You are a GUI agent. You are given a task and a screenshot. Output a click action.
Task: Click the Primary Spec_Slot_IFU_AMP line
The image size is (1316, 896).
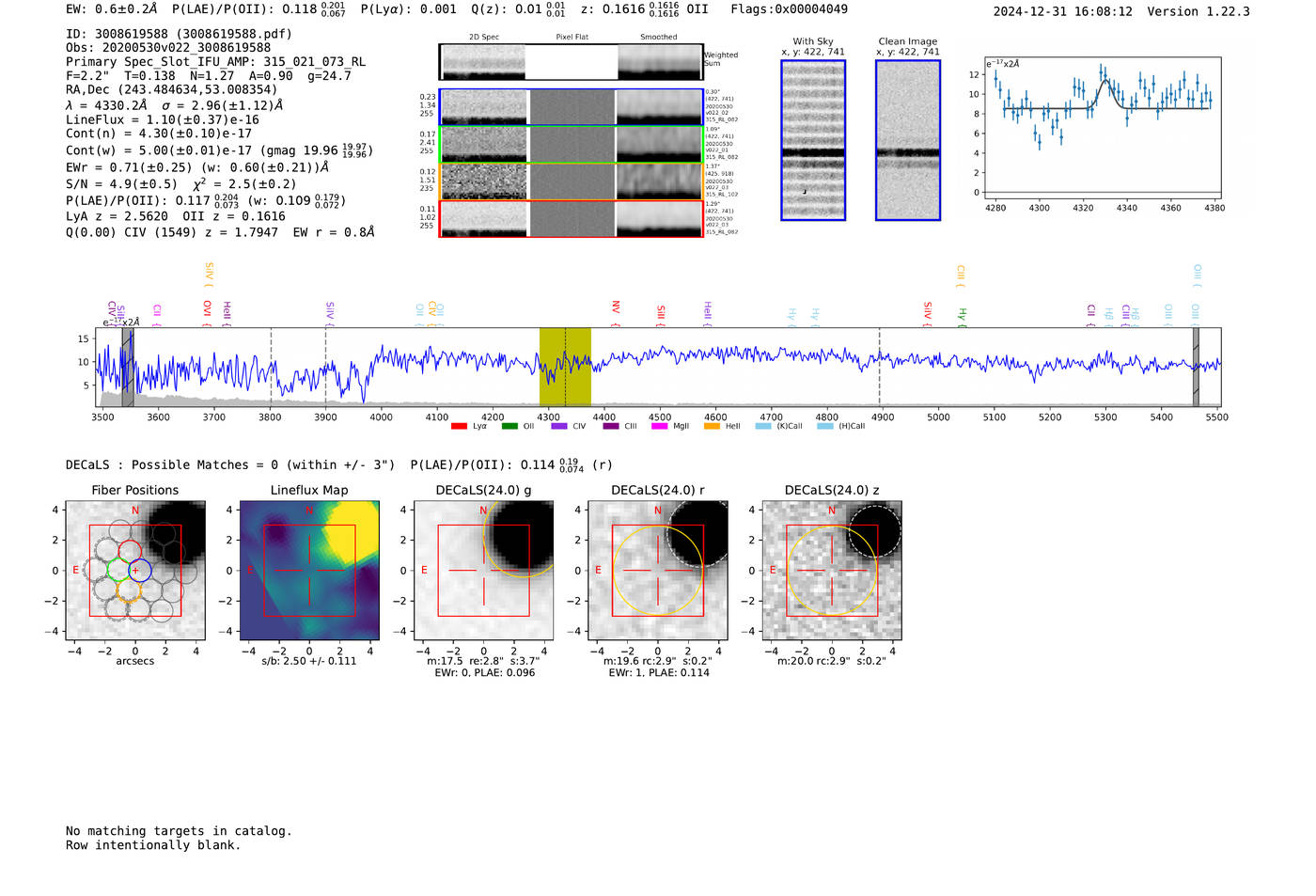point(216,62)
